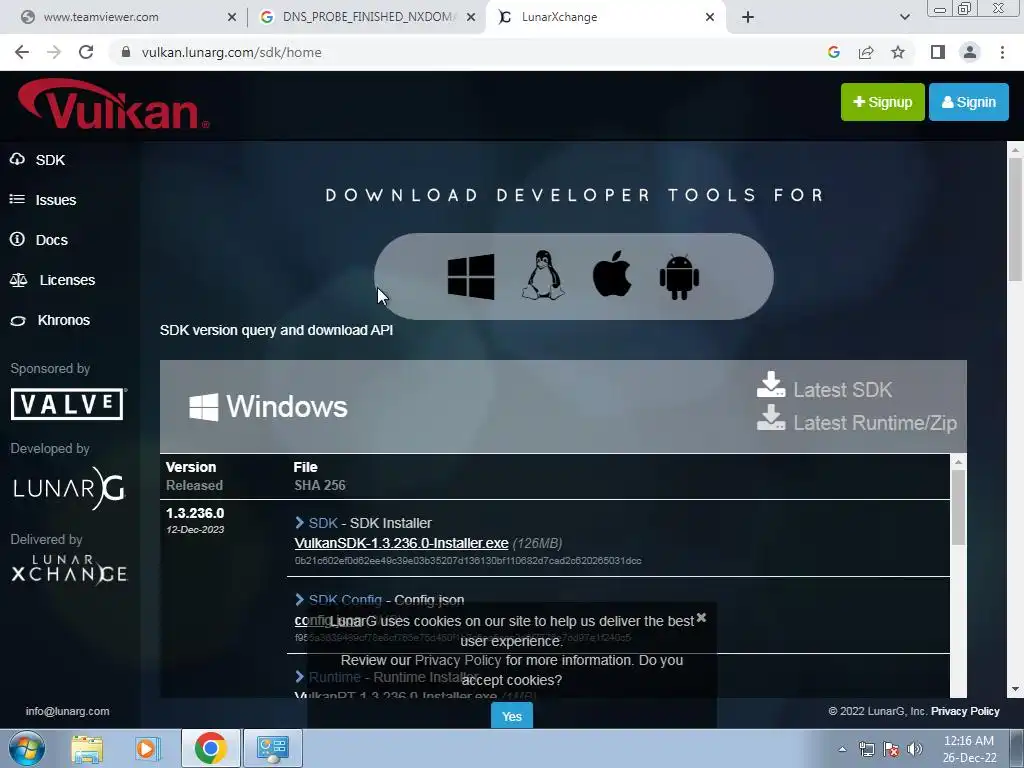Open a new browser tab
Image resolution: width=1024 pixels, height=768 pixels.
[748, 17]
